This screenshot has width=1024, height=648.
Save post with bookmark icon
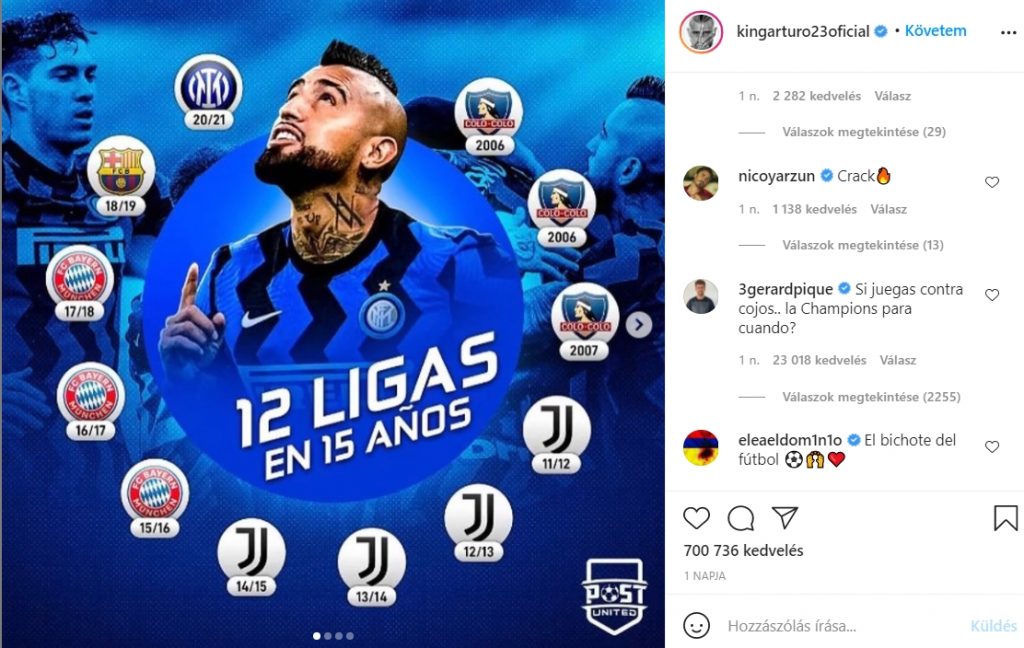tap(1005, 517)
